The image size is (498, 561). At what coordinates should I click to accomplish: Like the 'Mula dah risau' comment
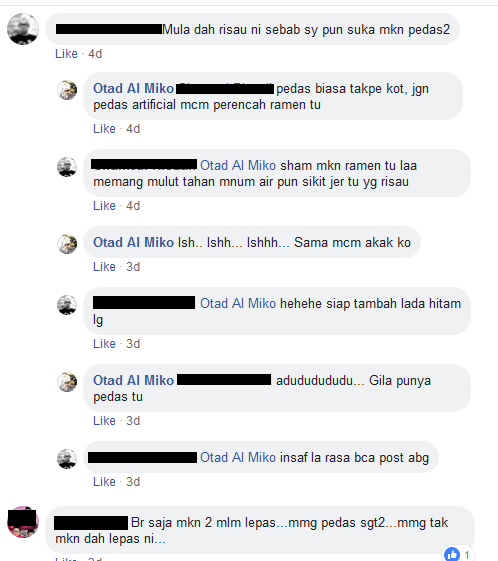66,54
